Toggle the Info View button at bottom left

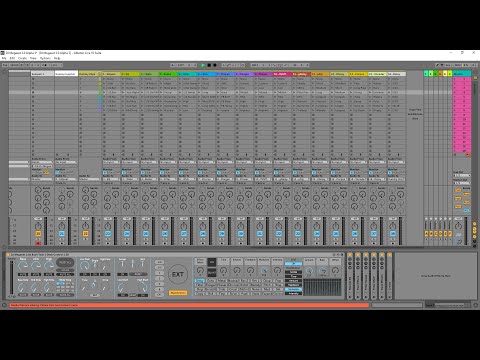4,305
